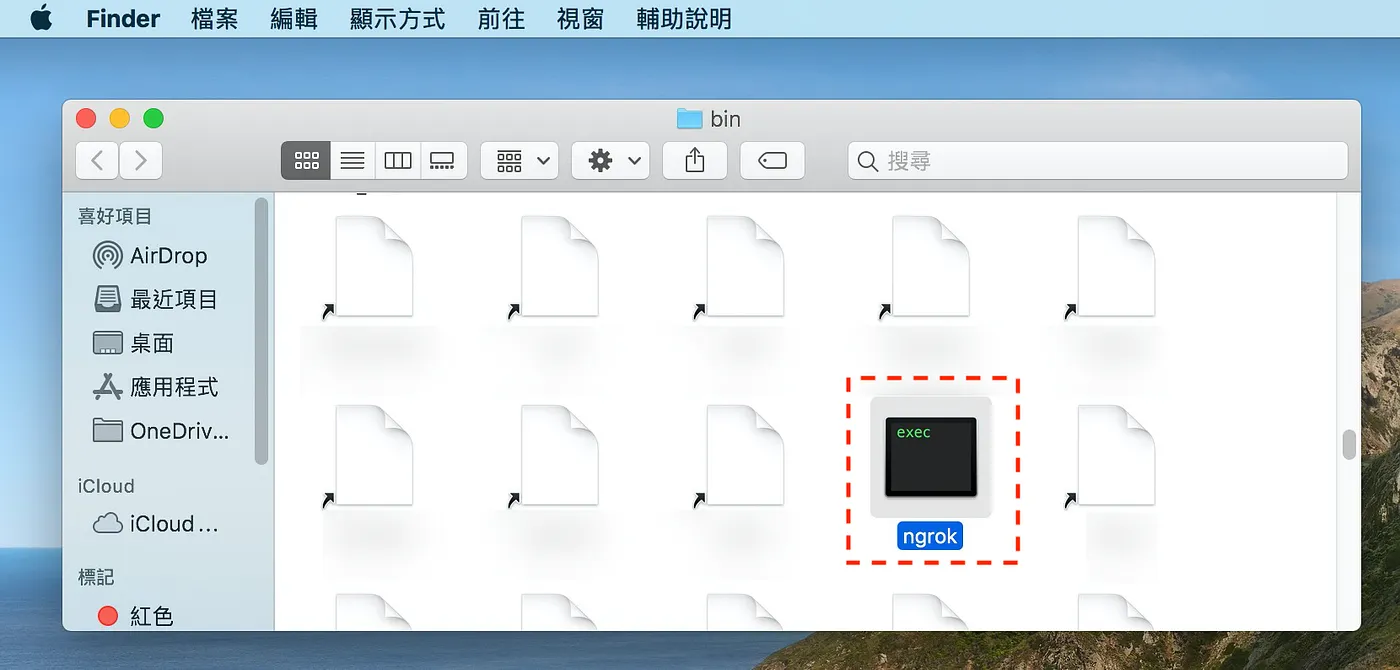Open the gear action dropdown
The width and height of the screenshot is (1400, 670).
tap(610, 160)
